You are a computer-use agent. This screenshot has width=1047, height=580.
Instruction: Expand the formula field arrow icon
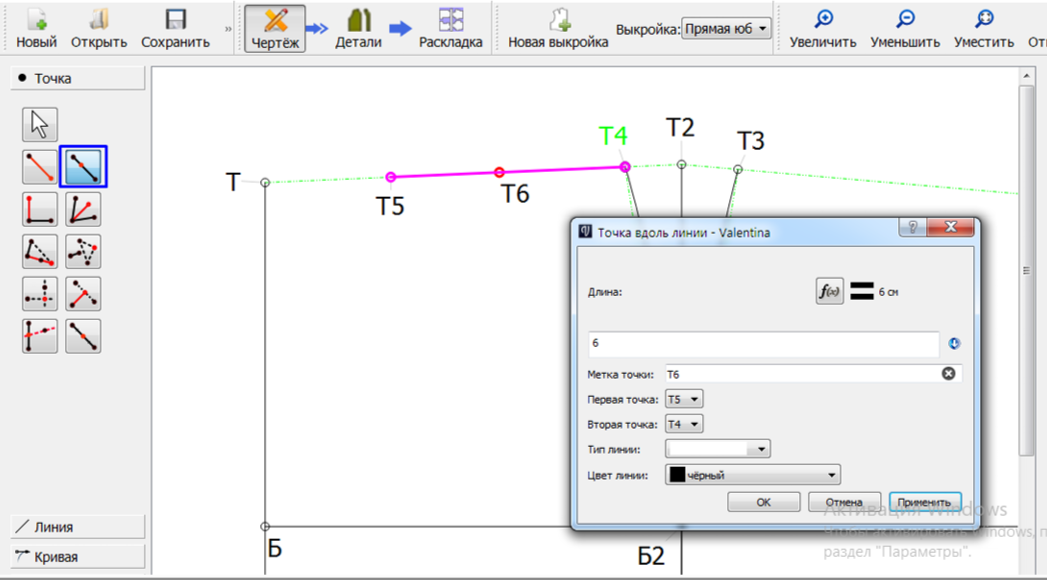pyautogui.click(x=954, y=343)
